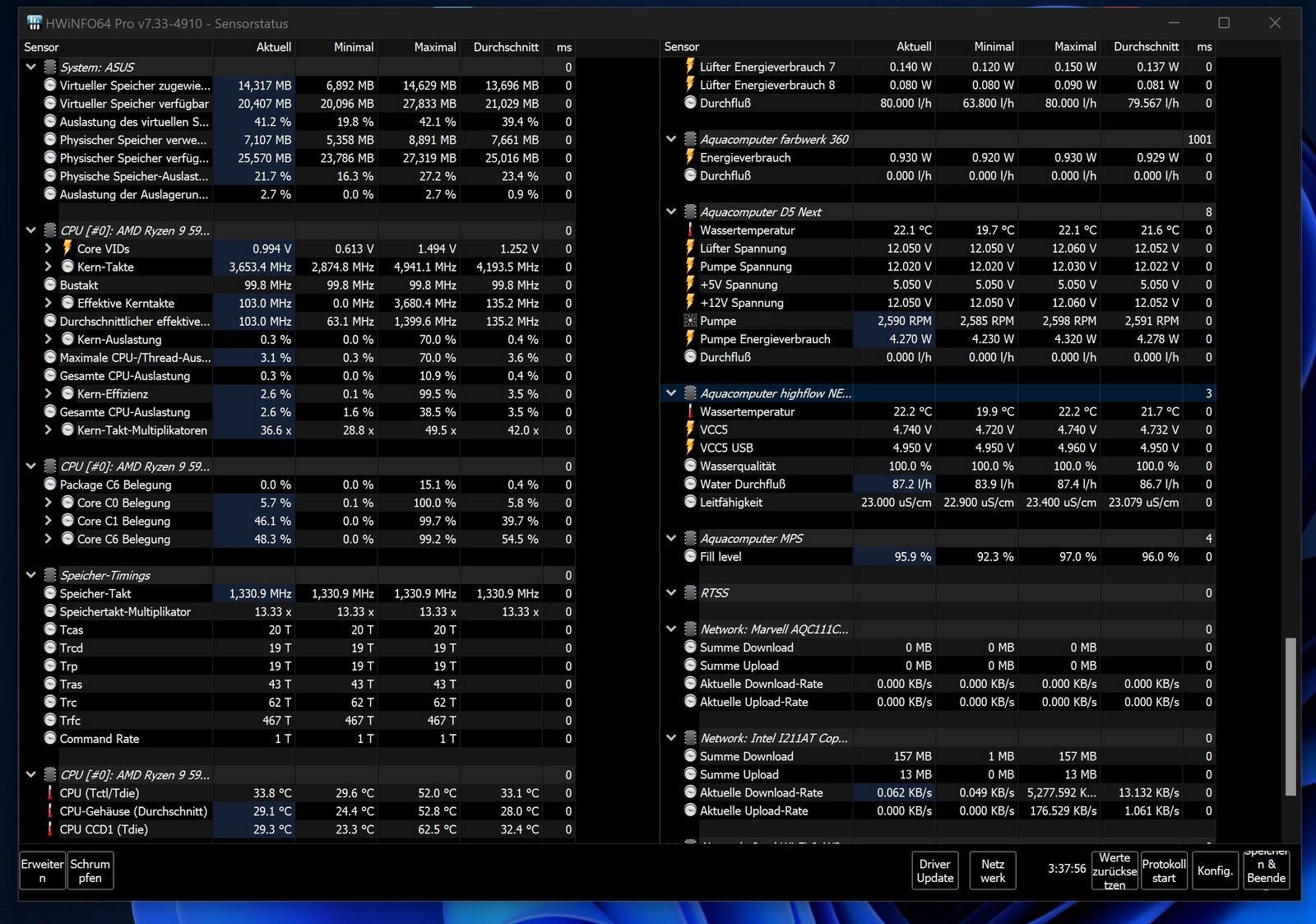
Task: Click the icon beside Package C6 Belegung
Action: click(x=50, y=485)
